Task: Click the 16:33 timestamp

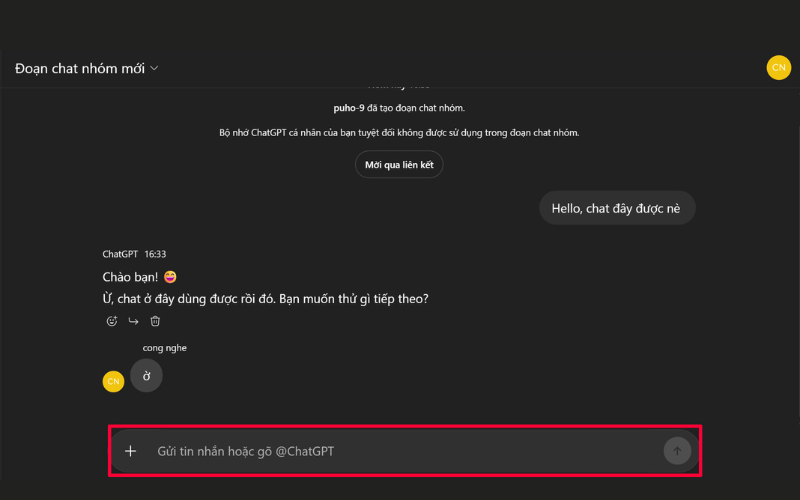Action: click(155, 254)
